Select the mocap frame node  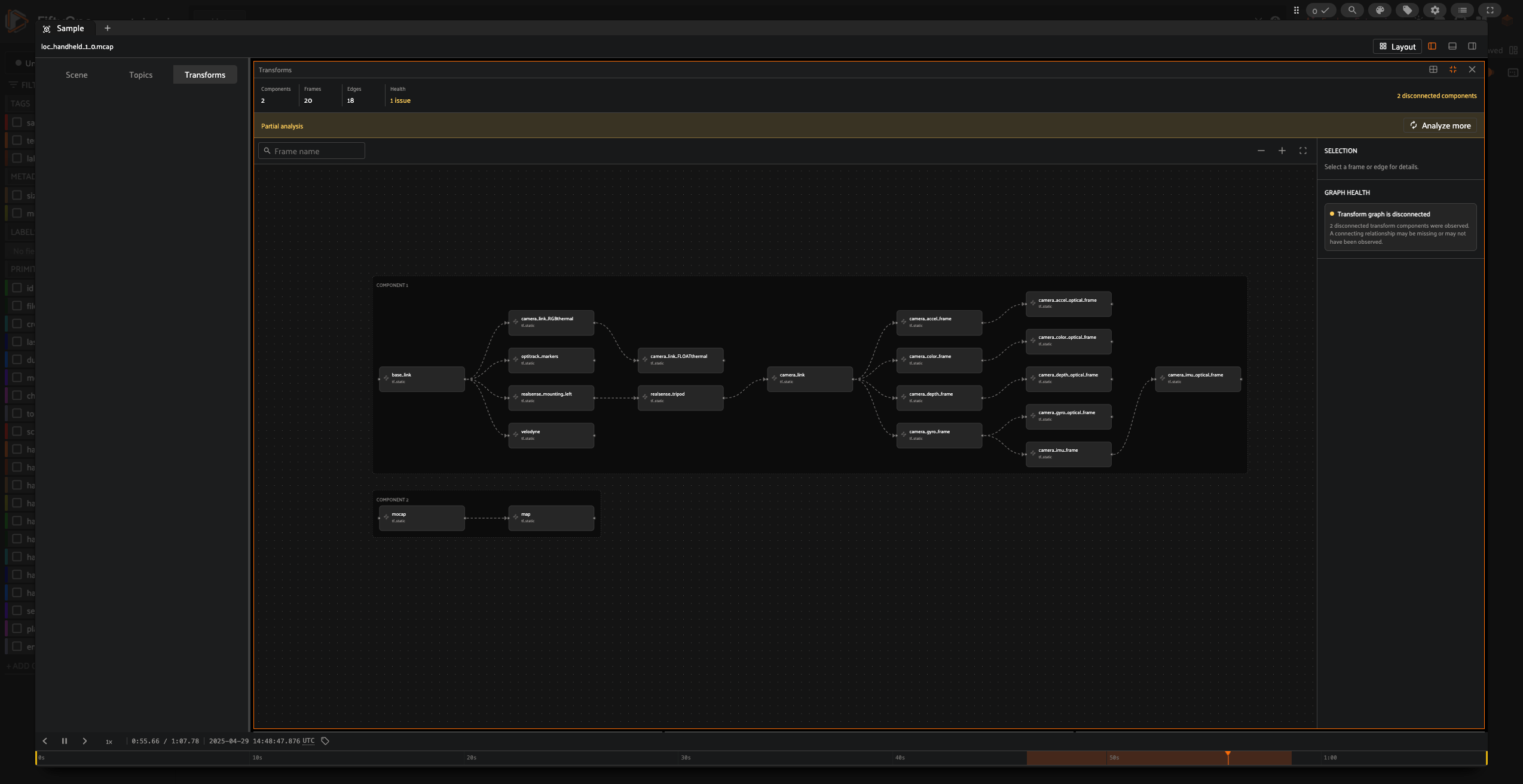coord(421,518)
